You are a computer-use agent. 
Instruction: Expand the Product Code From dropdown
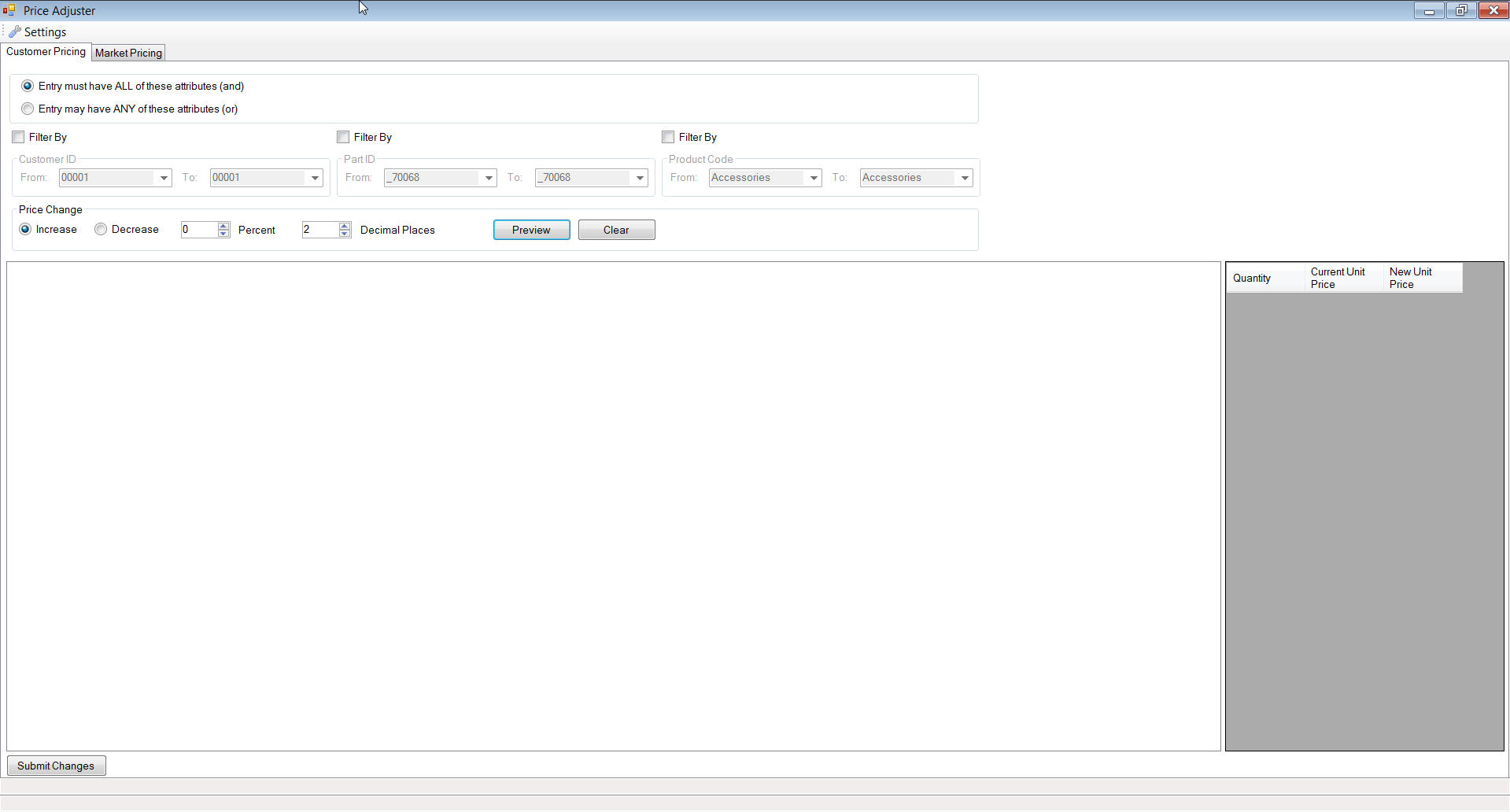coord(814,178)
